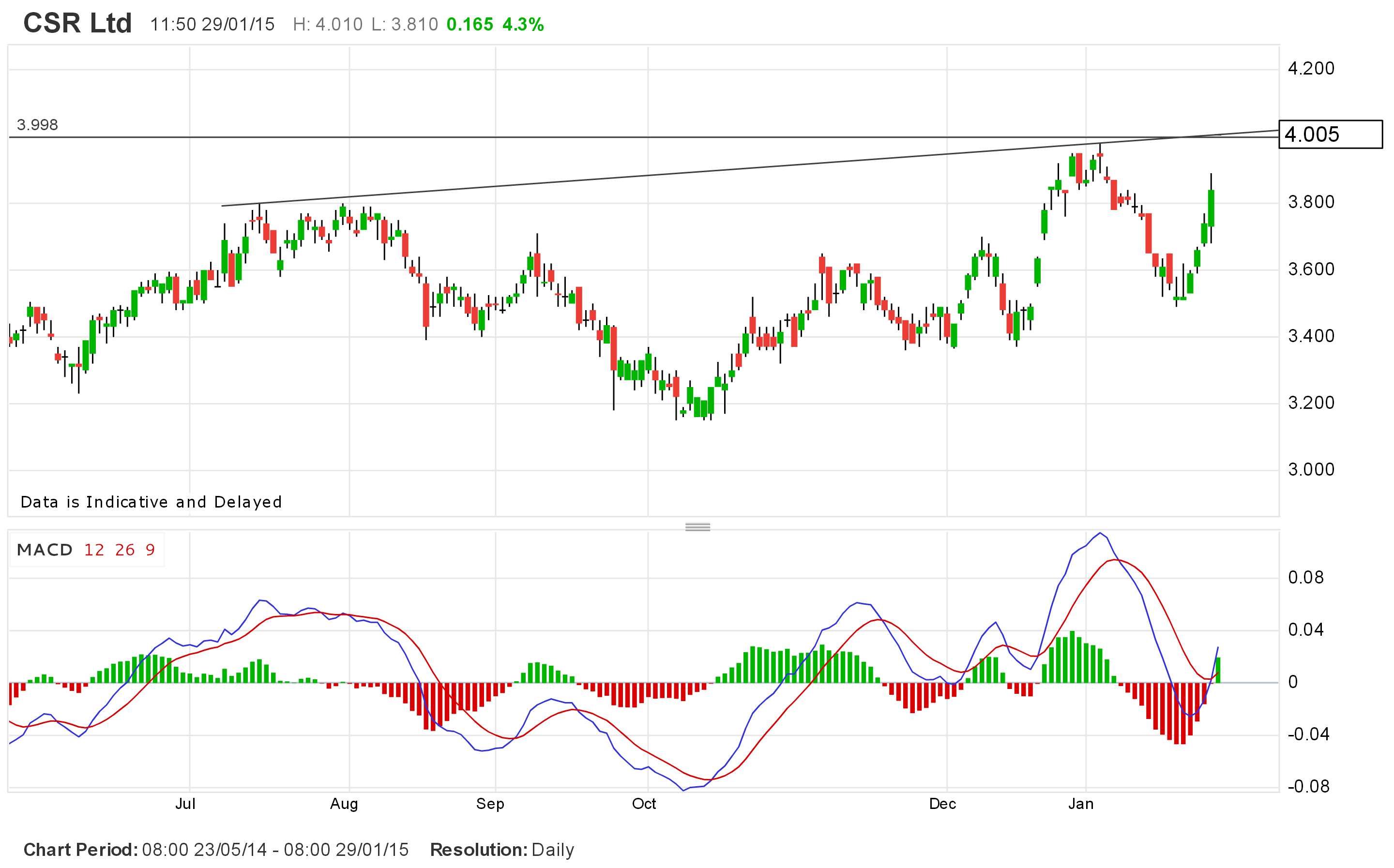Click the timestamp 11:50 29/01/15

pyautogui.click(x=212, y=25)
